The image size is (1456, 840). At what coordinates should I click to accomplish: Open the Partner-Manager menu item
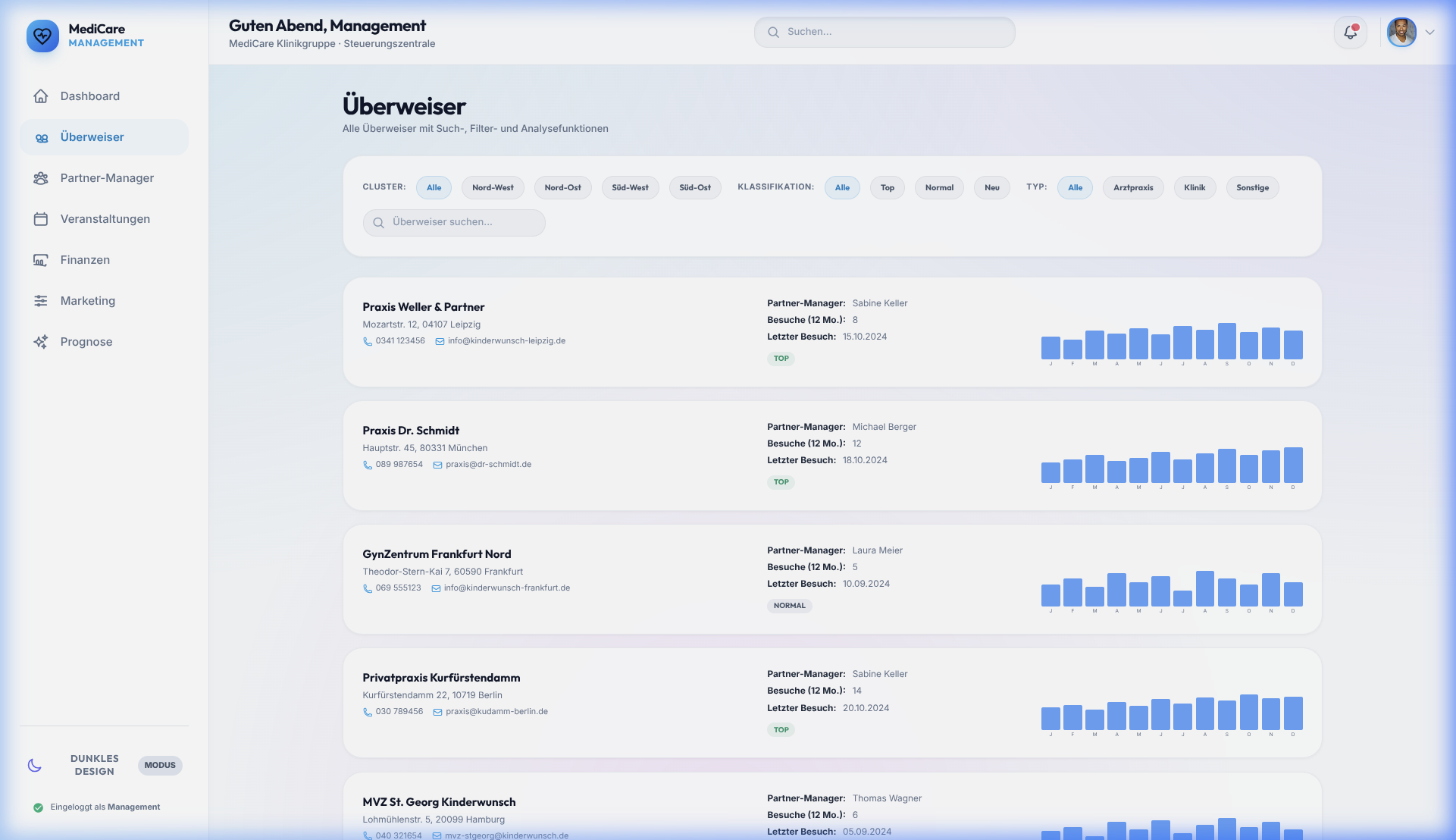point(105,178)
